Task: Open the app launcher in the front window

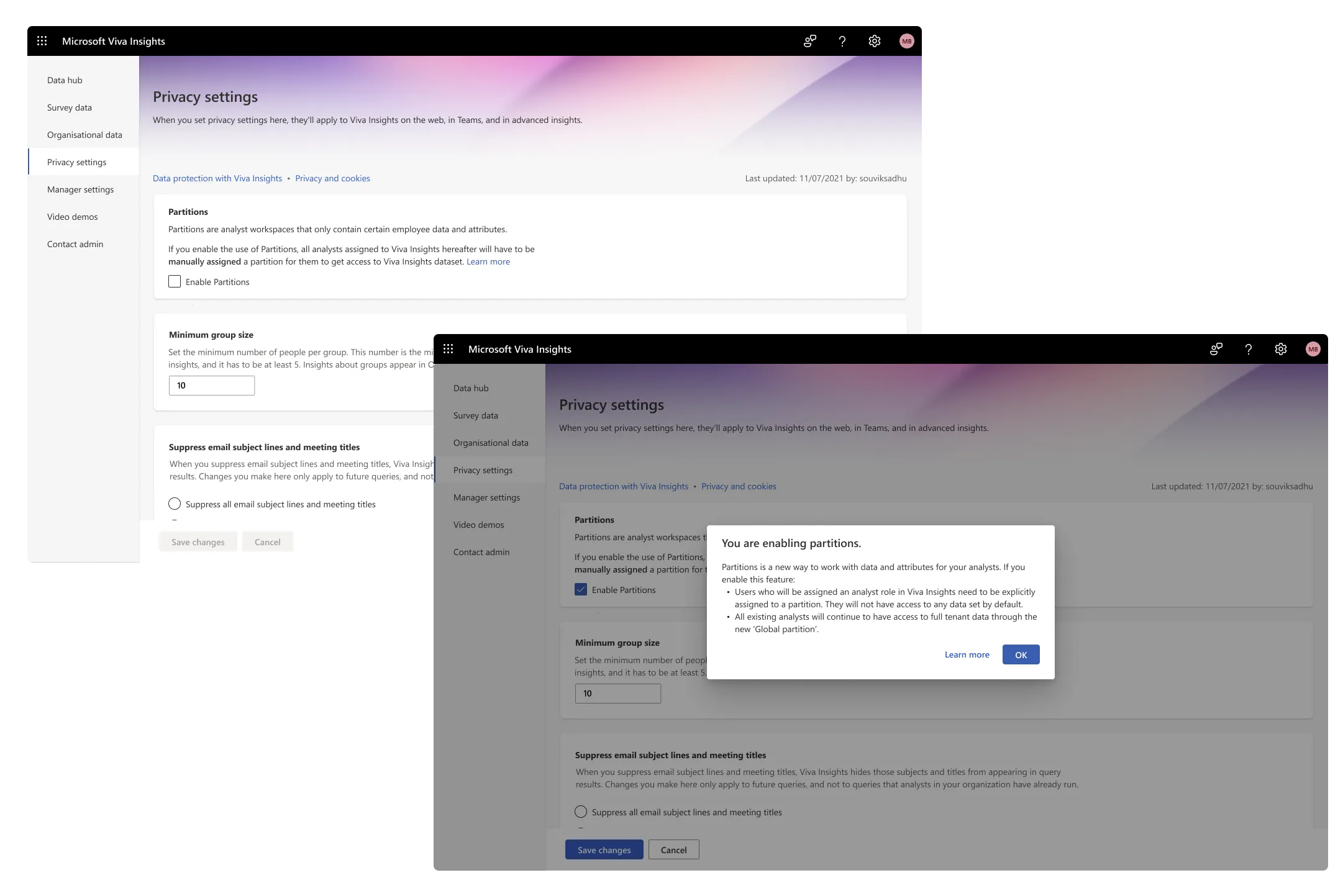Action: tap(448, 349)
